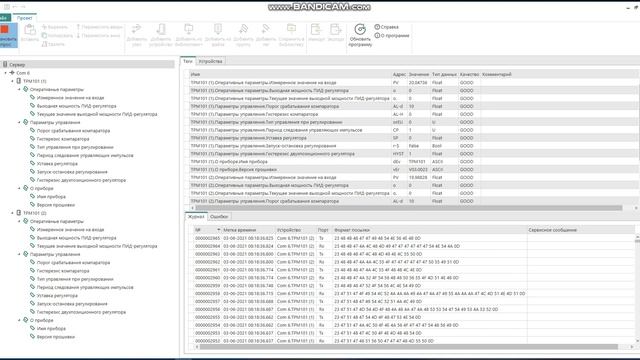Viewport: 640px width, 360px height.
Task: Click the Качество column header
Action: (x=469, y=74)
